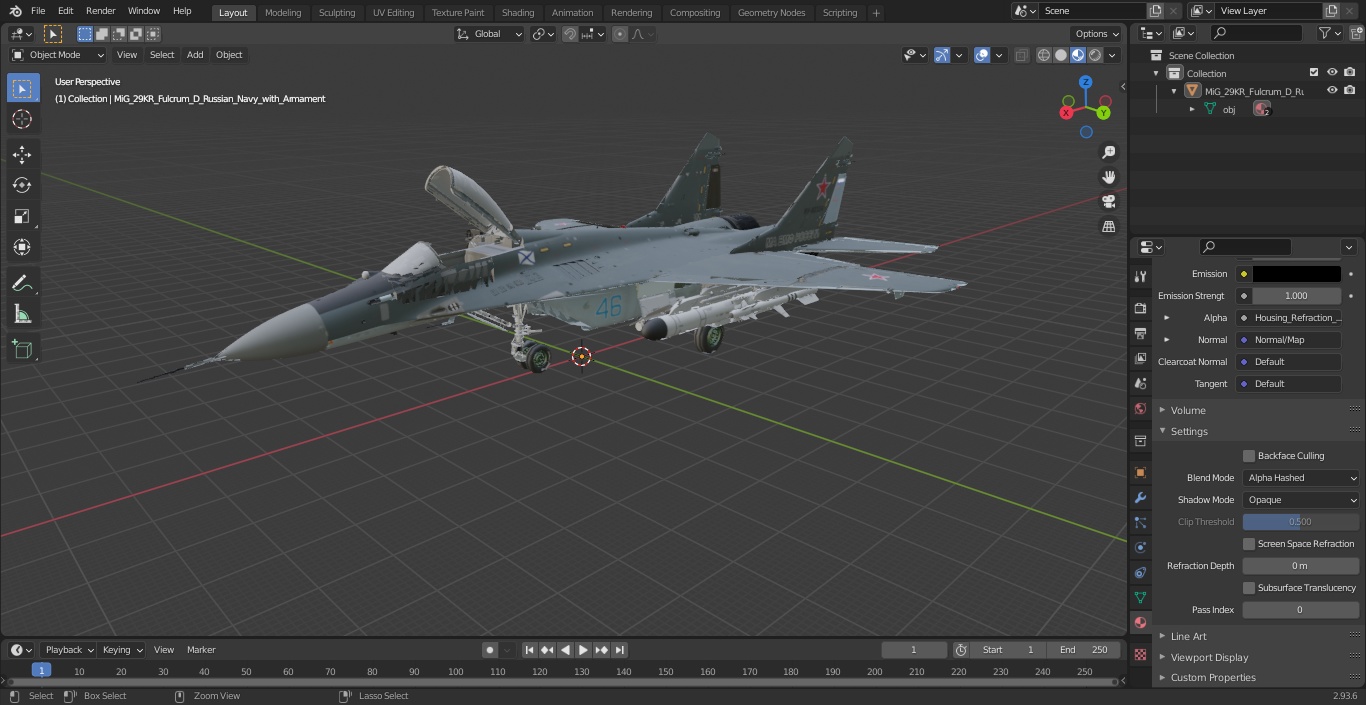Expand the Viewport Display panel
This screenshot has height=705, width=1366.
pyautogui.click(x=1209, y=658)
